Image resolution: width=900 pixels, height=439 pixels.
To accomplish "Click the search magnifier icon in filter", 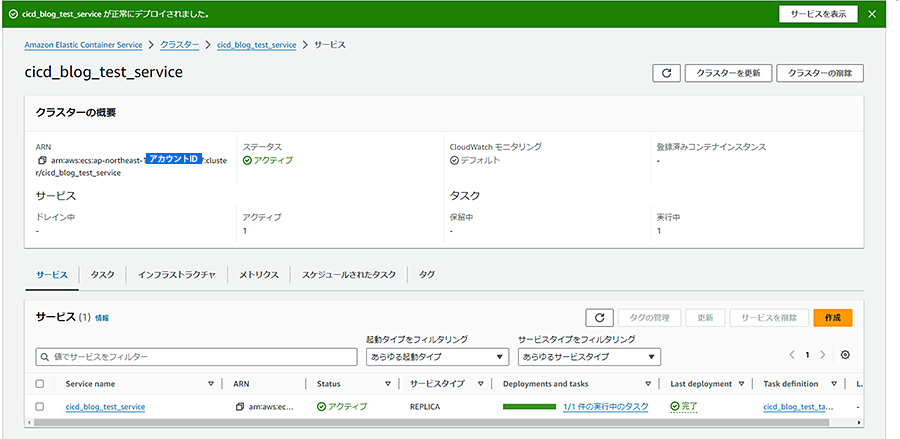I will pos(45,357).
